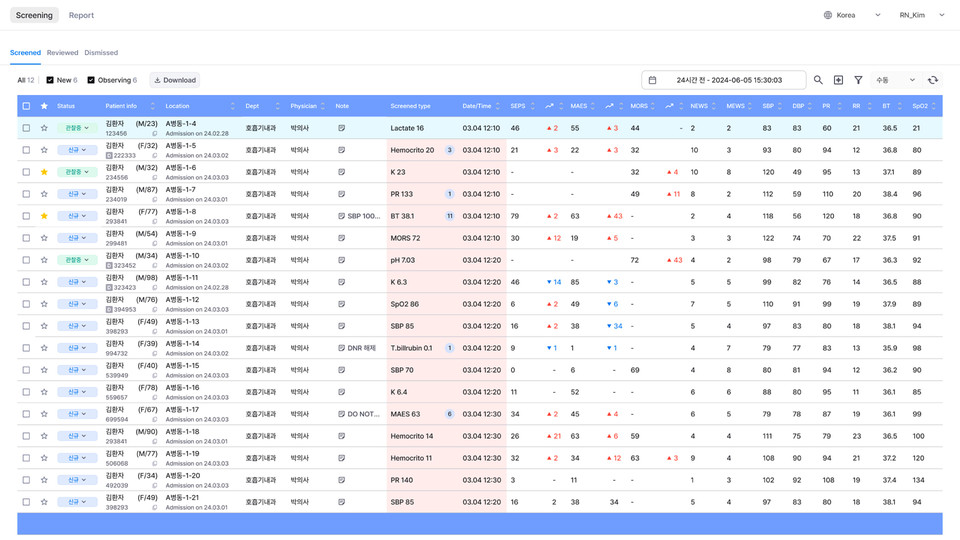This screenshot has width=960, height=540.
Task: Switch to Screening top tab
Action: pyautogui.click(x=34, y=15)
